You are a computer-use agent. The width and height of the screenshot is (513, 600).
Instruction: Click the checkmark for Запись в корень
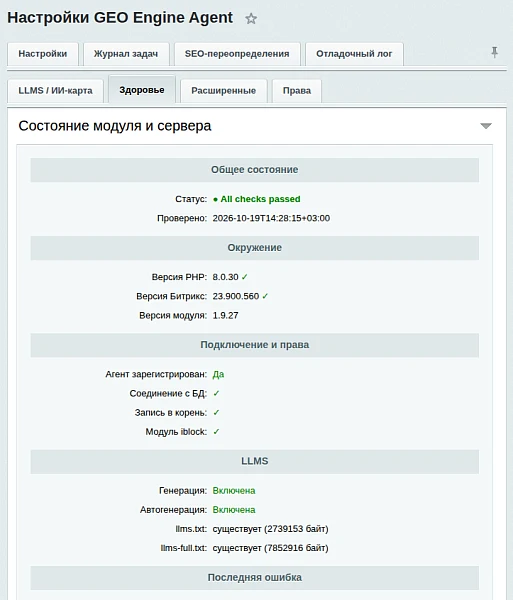tap(216, 412)
